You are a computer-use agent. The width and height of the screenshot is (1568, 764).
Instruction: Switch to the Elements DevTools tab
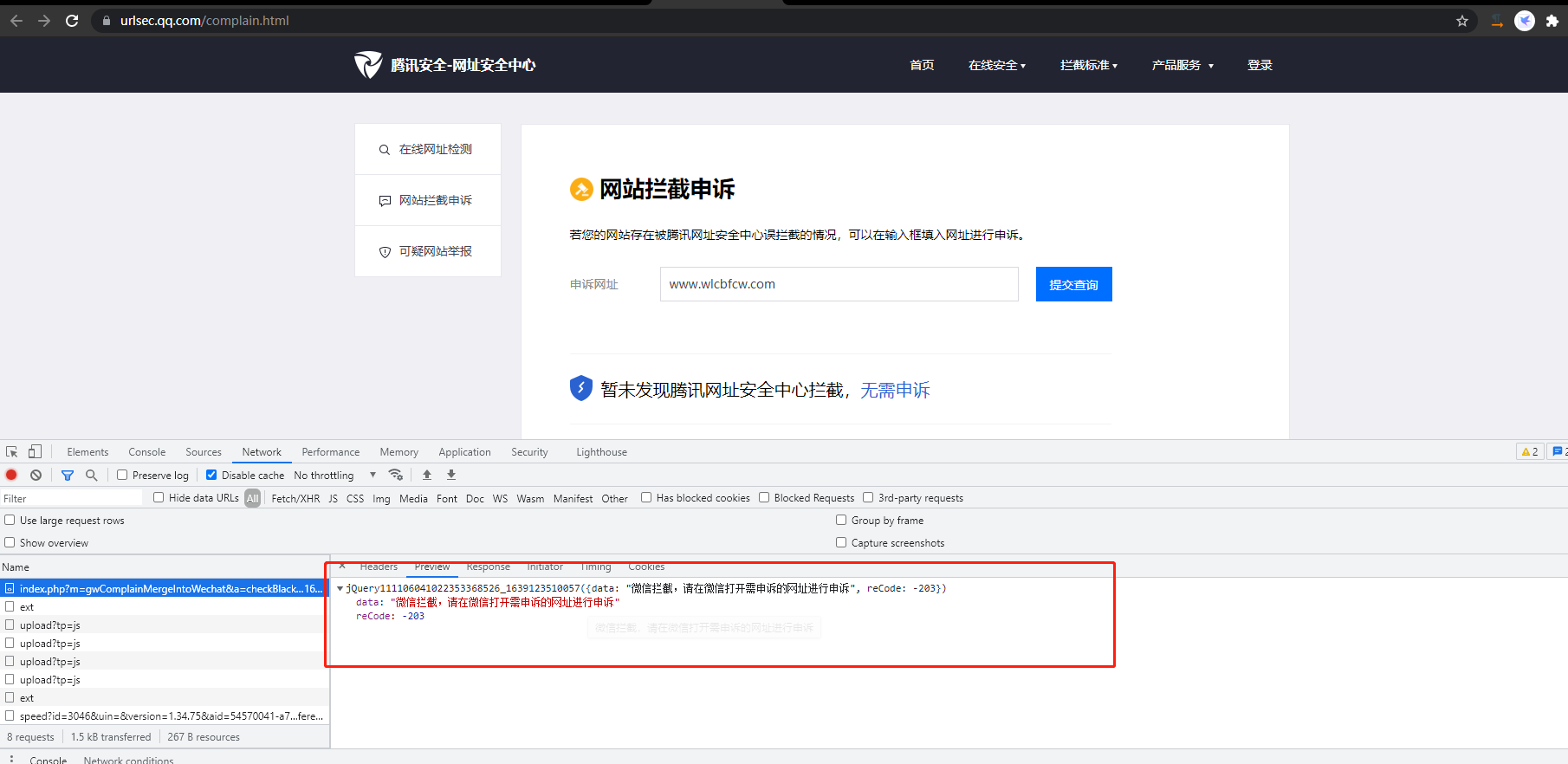[x=87, y=452]
